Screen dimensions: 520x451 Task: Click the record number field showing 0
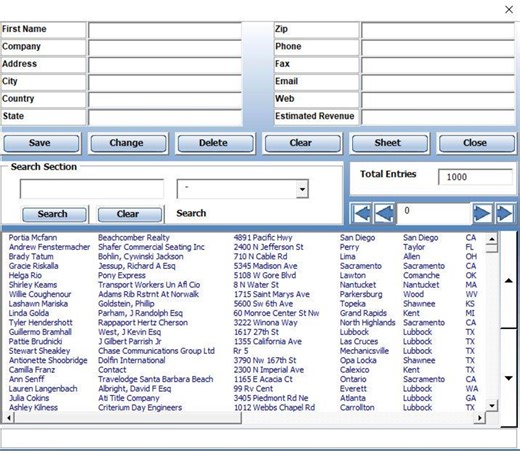(x=434, y=213)
